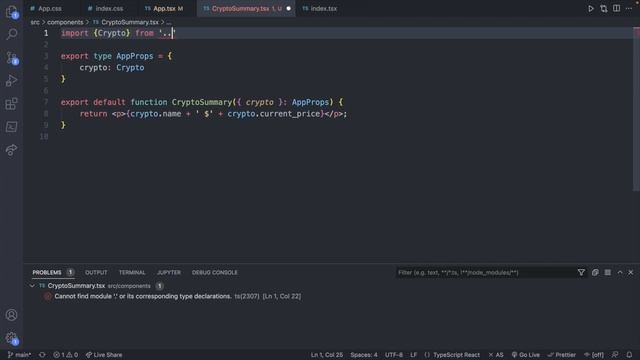Open feedback icon in status bar
Screen dimensions: 640x360
tap(615, 355)
